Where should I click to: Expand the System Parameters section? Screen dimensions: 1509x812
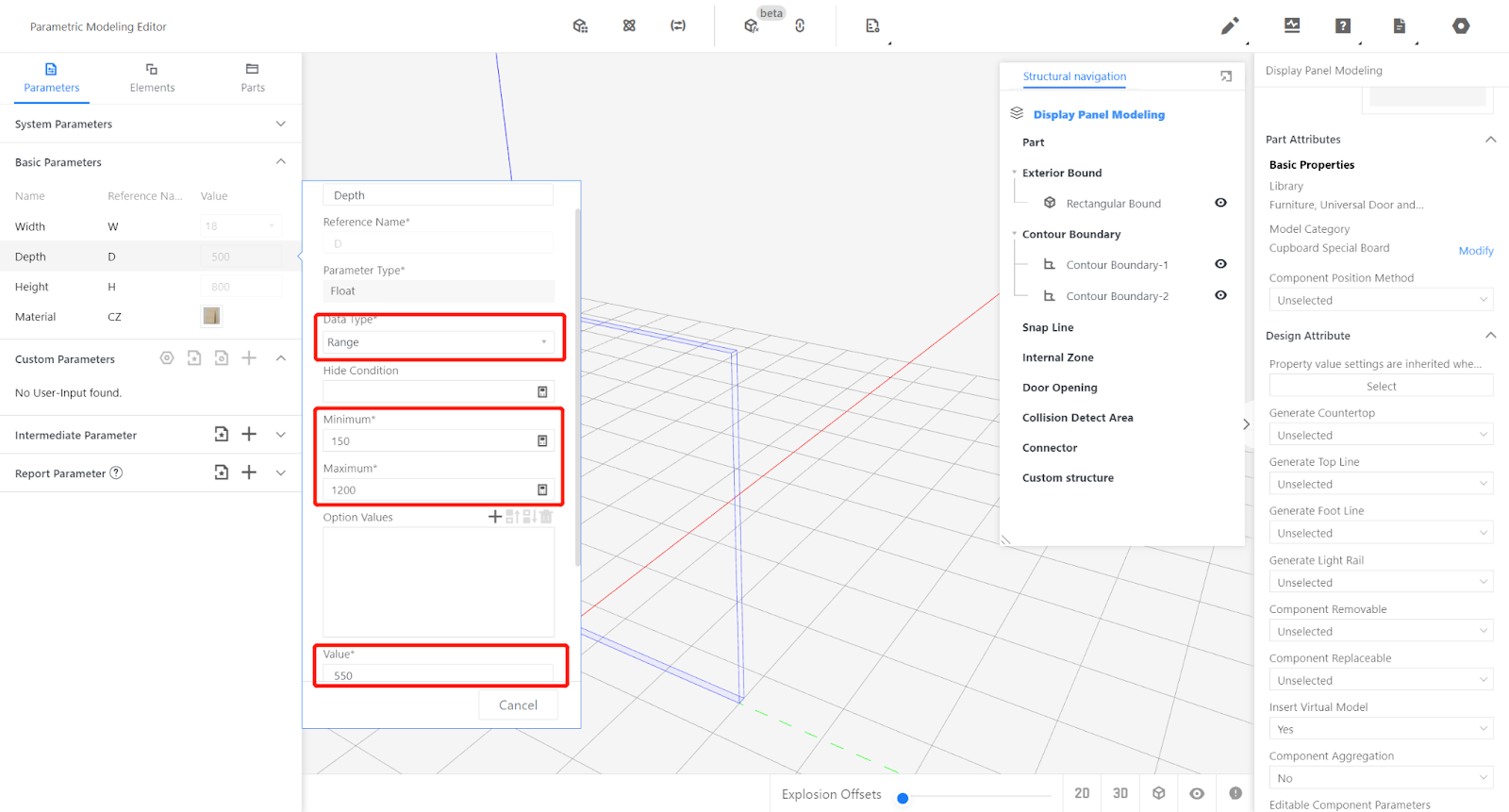(x=280, y=124)
